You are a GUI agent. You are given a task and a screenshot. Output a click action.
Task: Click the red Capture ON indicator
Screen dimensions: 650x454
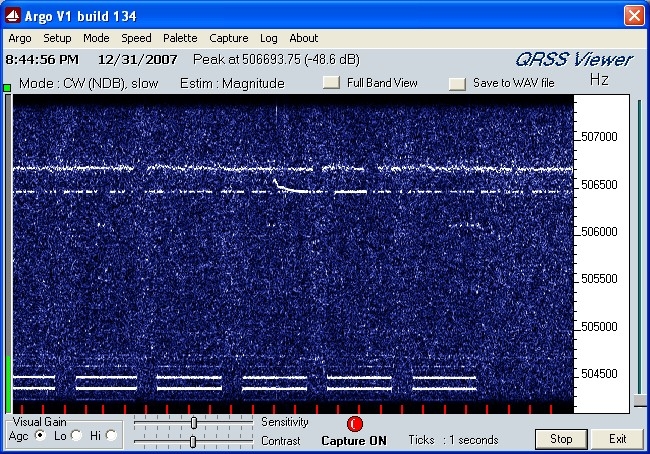[x=355, y=424]
